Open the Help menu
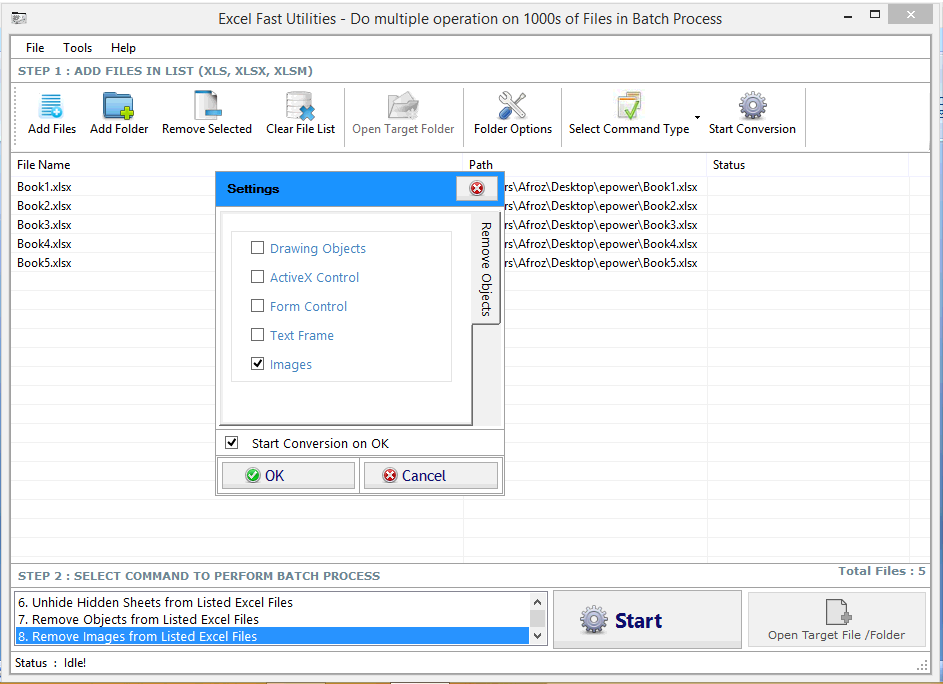 123,47
